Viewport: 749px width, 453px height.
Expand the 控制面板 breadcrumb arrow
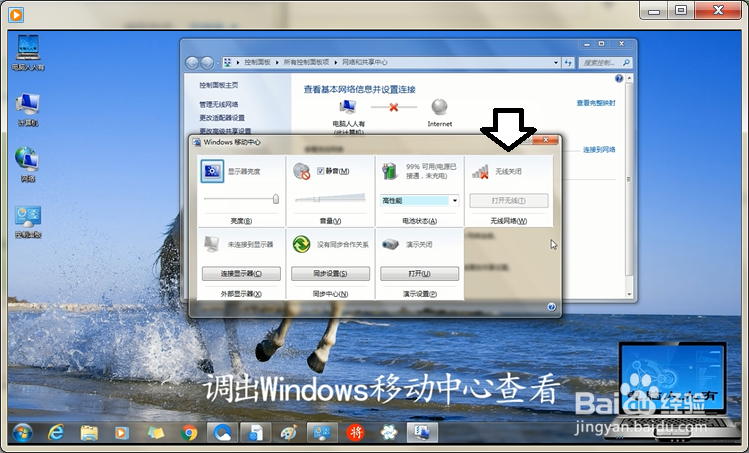pos(277,63)
